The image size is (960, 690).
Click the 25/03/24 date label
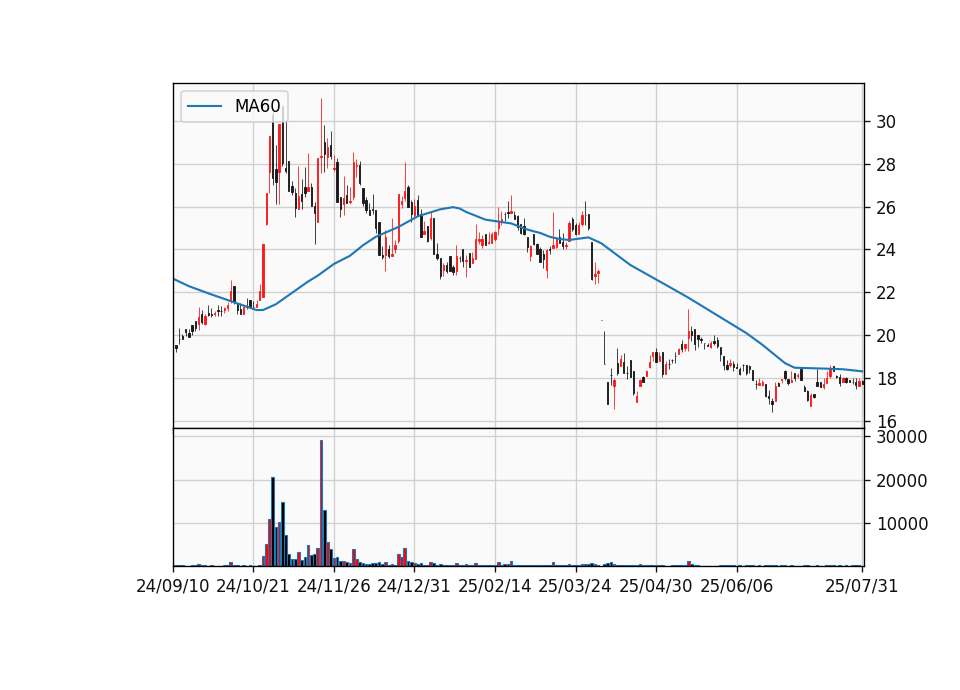pyautogui.click(x=575, y=586)
